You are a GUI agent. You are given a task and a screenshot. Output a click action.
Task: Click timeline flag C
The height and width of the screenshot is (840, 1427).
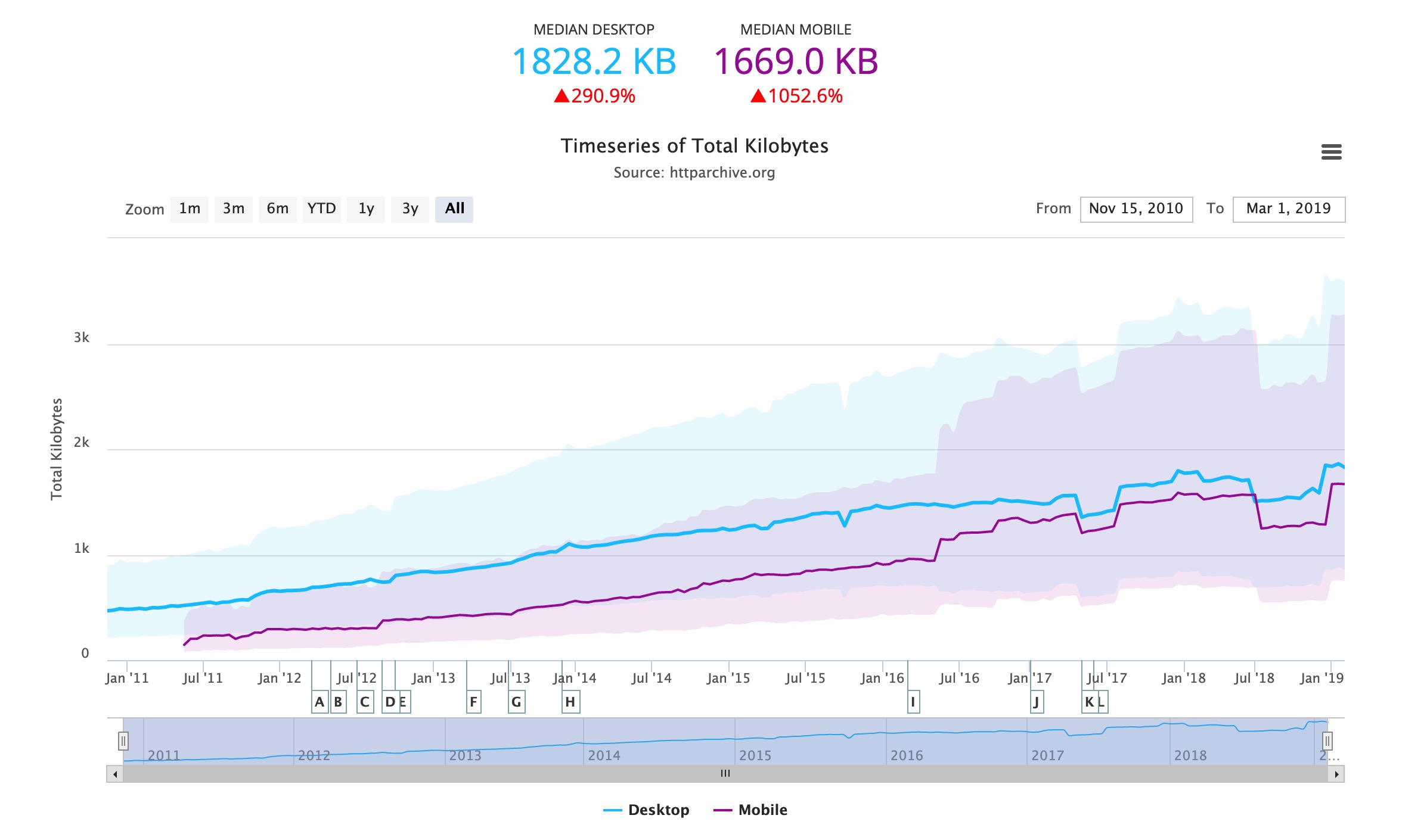[x=365, y=702]
